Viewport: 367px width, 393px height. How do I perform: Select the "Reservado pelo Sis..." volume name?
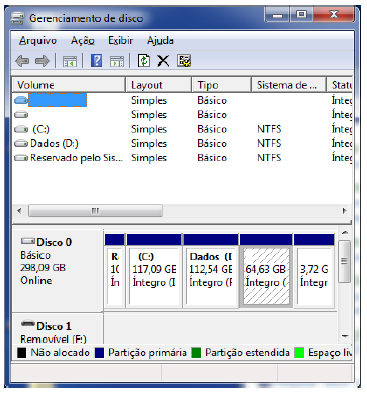(76, 158)
